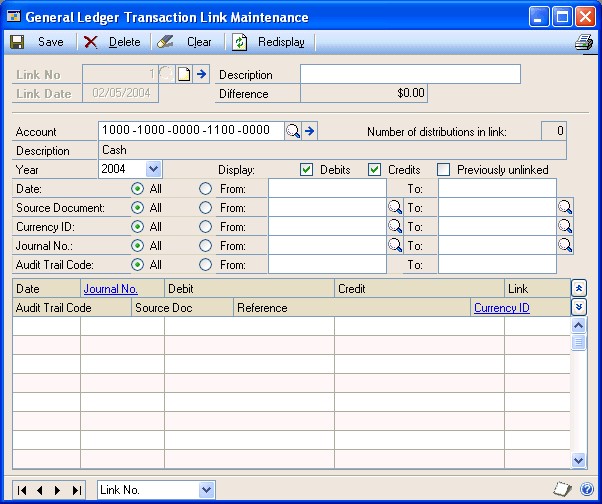Open Source Document From lookup
Viewport: 602px width, 504px height.
coord(395,207)
